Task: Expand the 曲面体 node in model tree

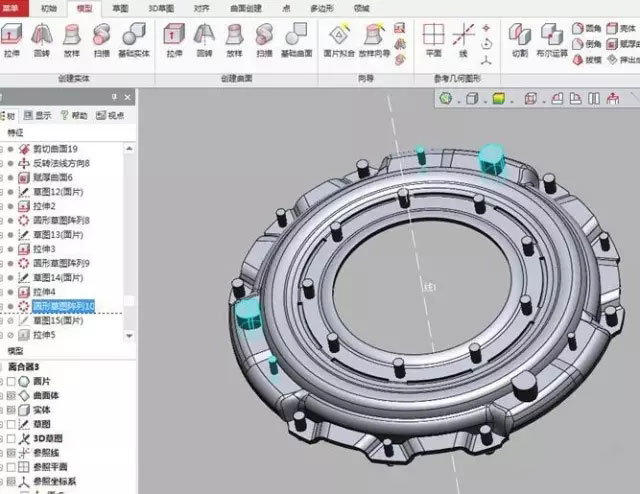Action: (1, 395)
